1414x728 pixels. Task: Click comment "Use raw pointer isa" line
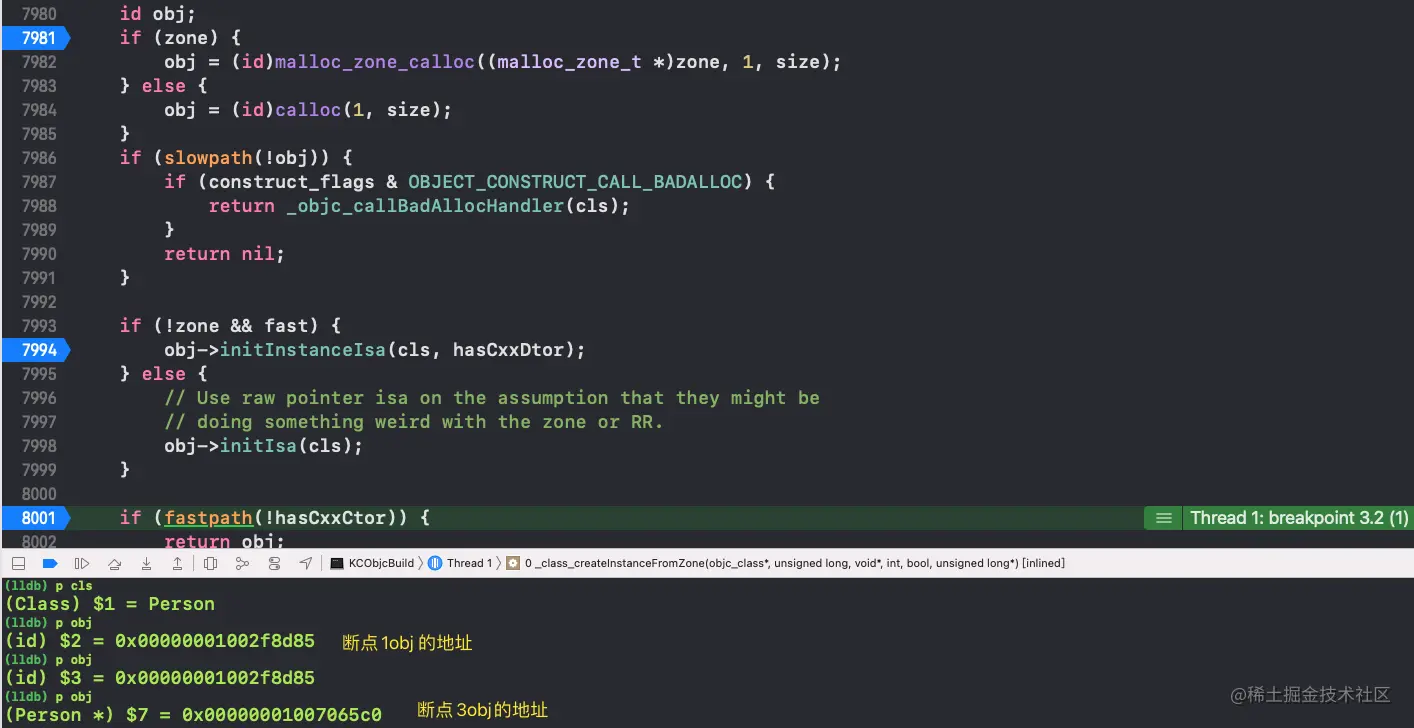492,398
